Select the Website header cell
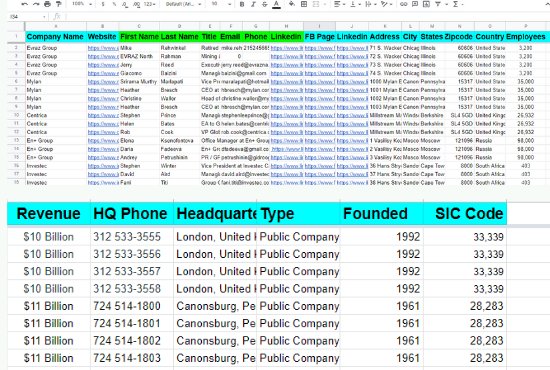The width and height of the screenshot is (550, 370). tap(102, 37)
